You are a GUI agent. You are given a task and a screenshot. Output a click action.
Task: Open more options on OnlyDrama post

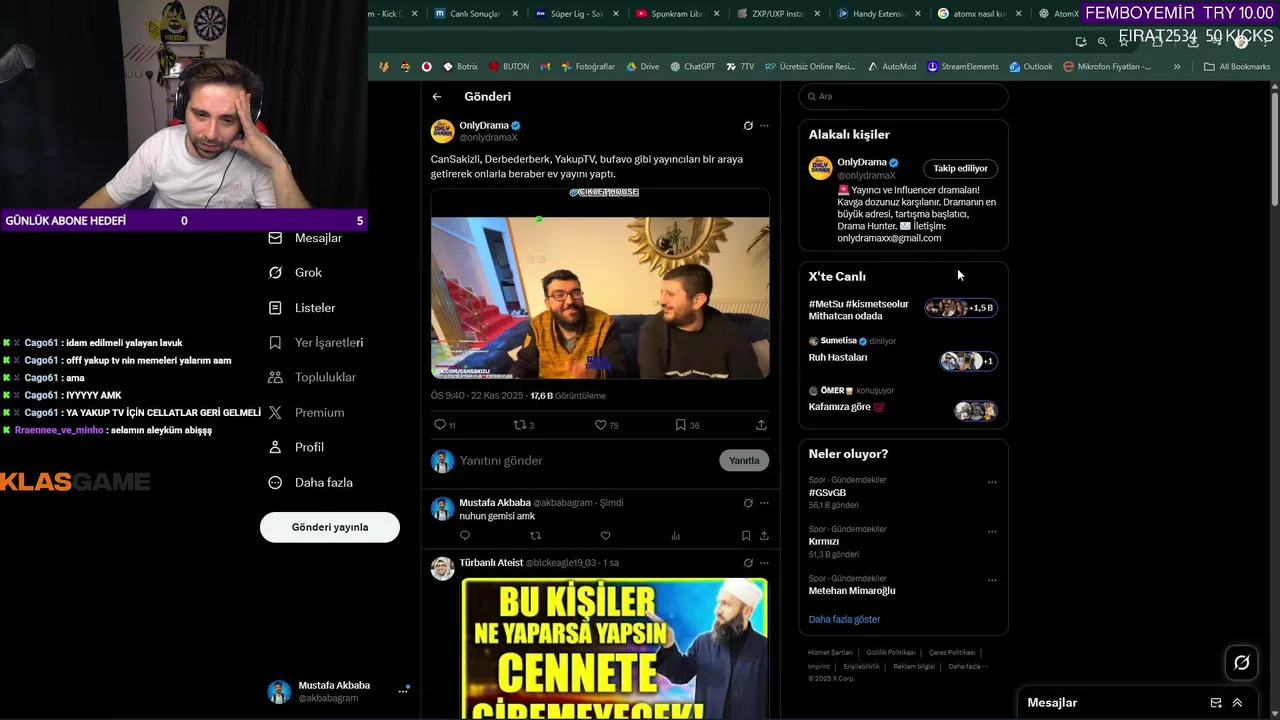click(764, 126)
